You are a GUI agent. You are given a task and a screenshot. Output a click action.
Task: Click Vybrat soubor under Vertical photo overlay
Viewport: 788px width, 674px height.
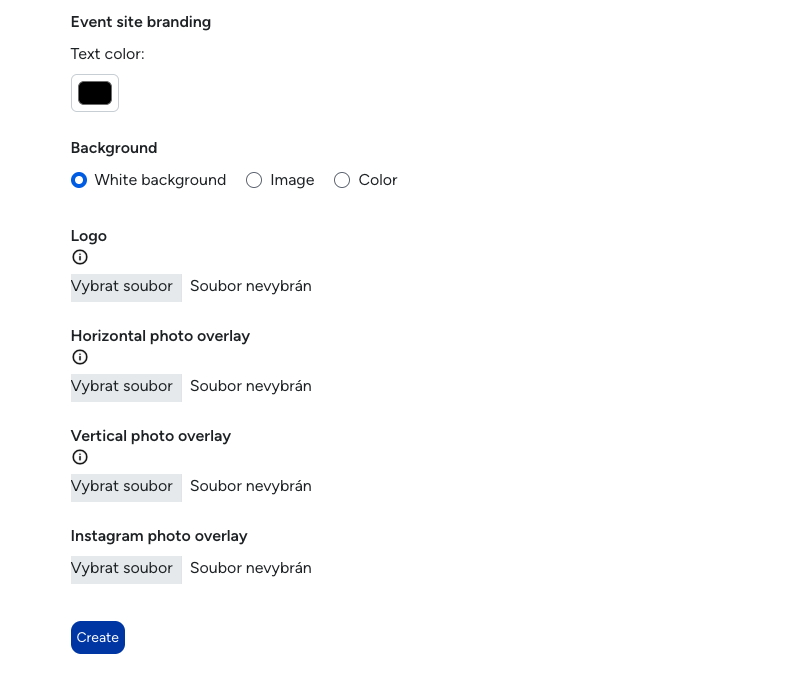click(x=126, y=488)
